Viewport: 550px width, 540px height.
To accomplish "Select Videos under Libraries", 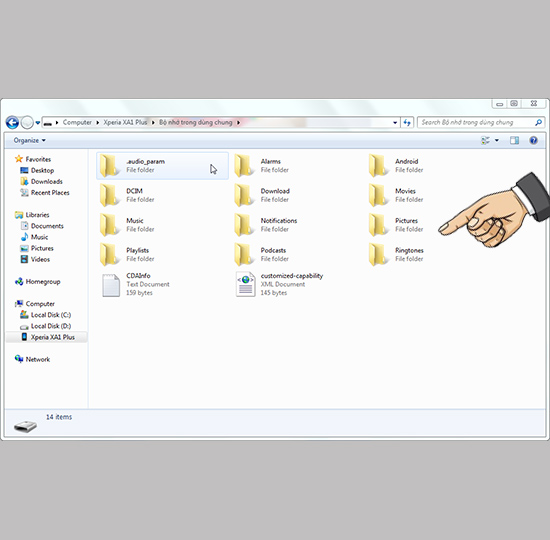I will (x=40, y=259).
